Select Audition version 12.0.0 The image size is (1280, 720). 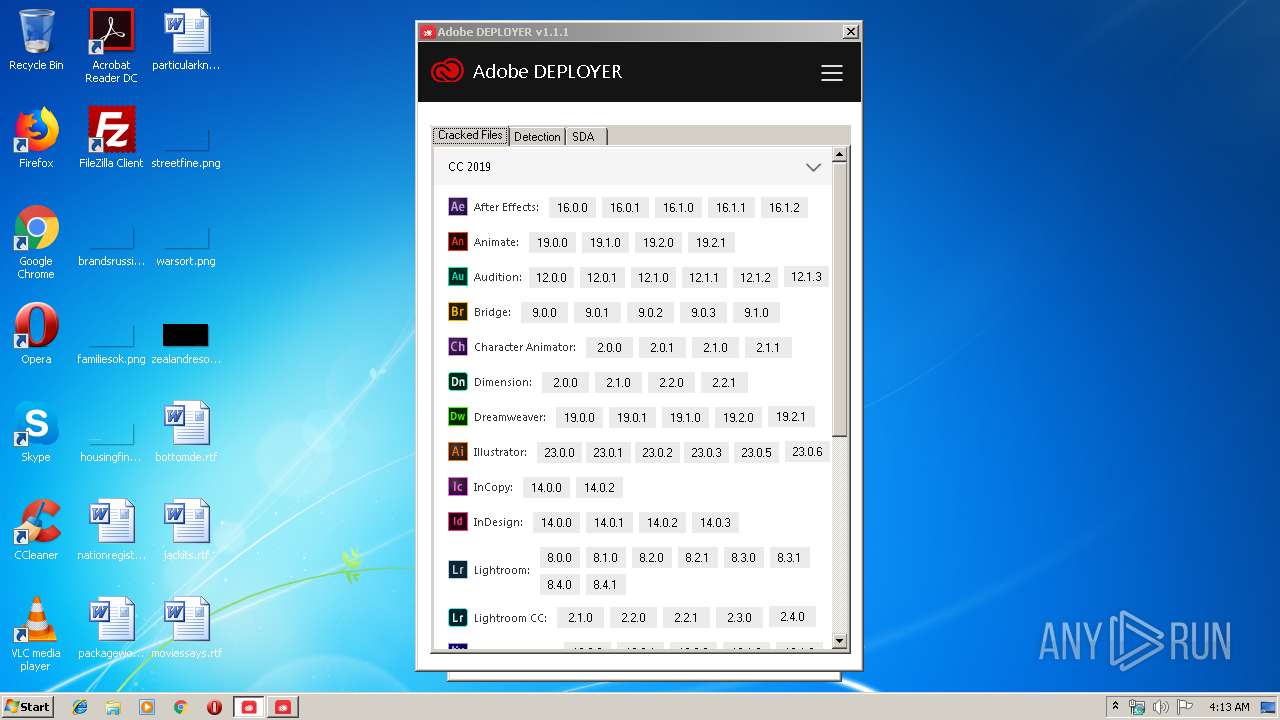coord(551,277)
